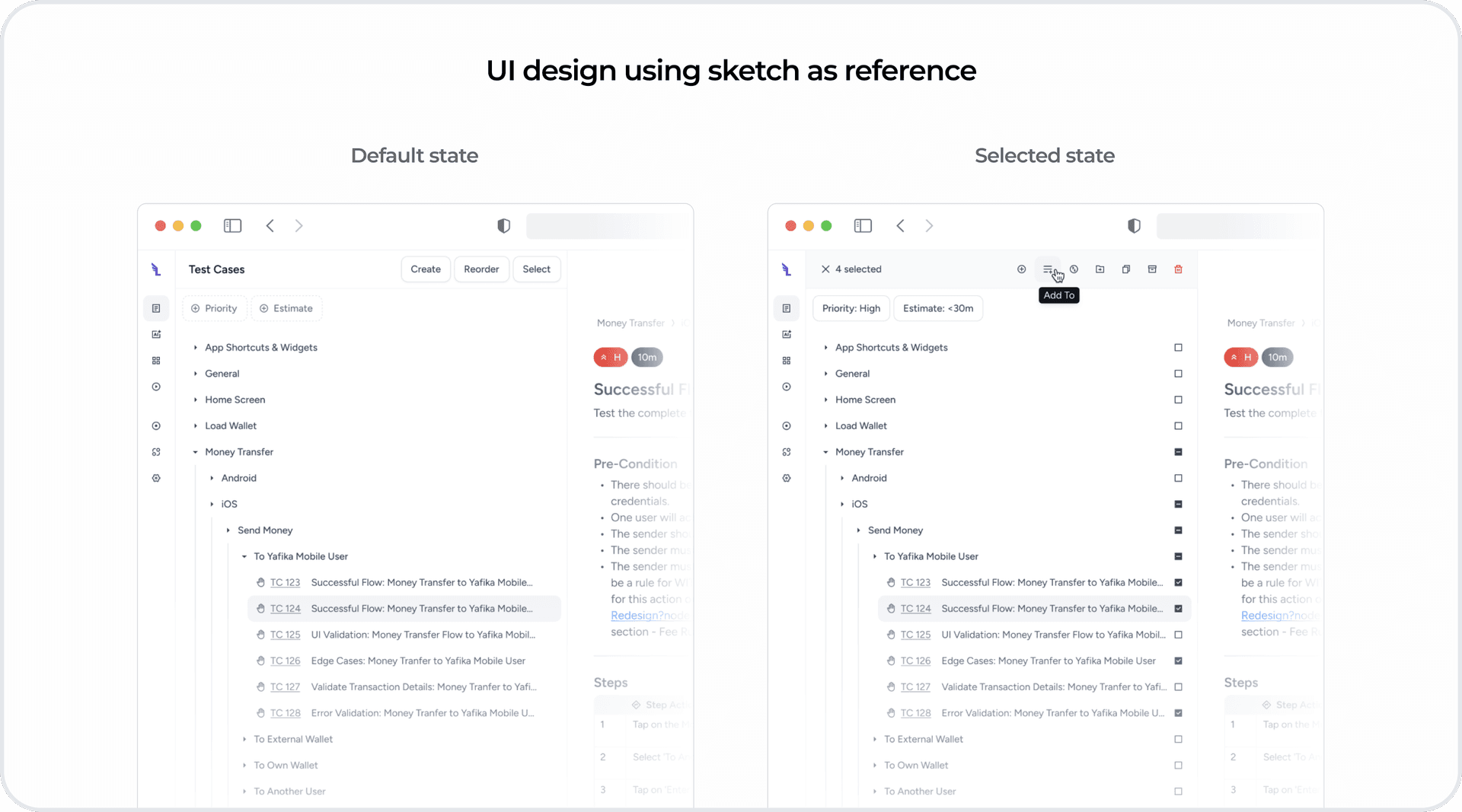The width and height of the screenshot is (1462, 812).
Task: Click the Select button near Reorder
Action: coord(536,269)
